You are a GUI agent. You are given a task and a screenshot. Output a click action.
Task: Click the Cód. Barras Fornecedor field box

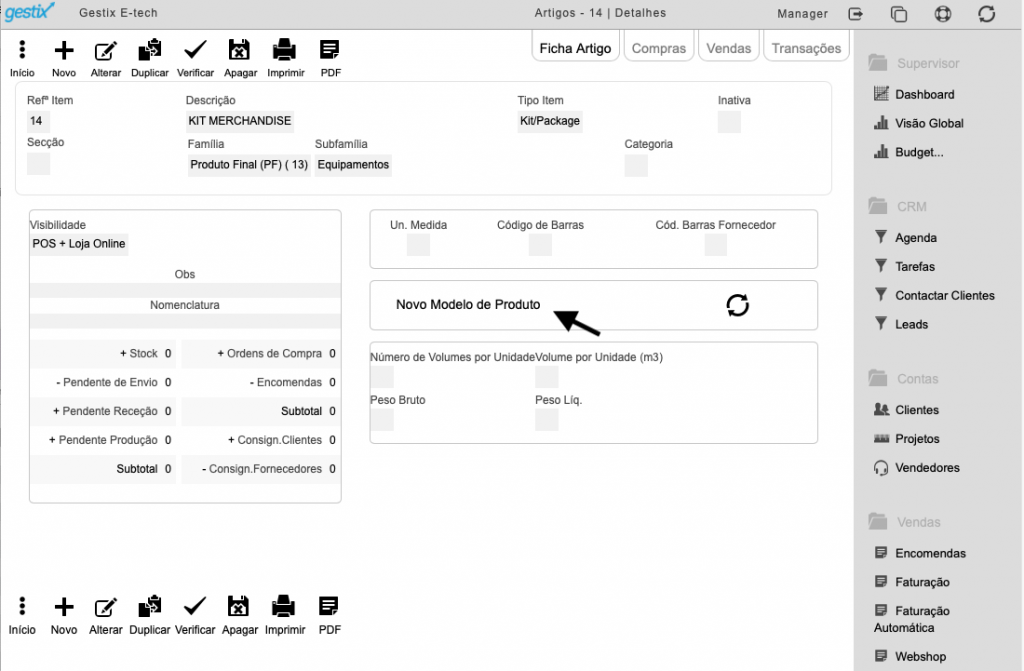coord(716,245)
